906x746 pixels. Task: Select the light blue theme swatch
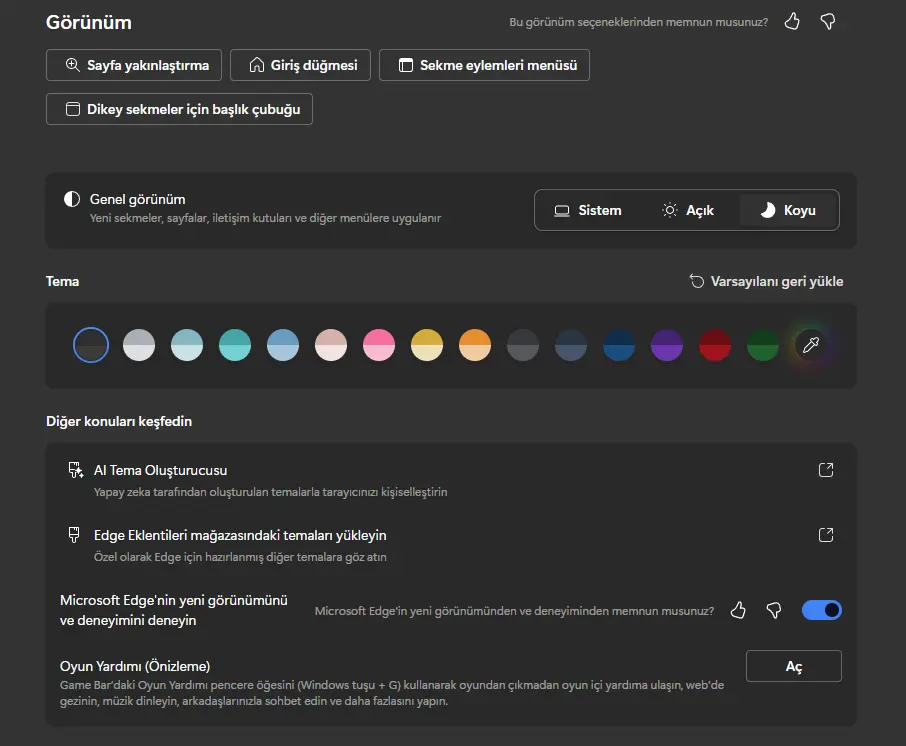click(x=283, y=345)
